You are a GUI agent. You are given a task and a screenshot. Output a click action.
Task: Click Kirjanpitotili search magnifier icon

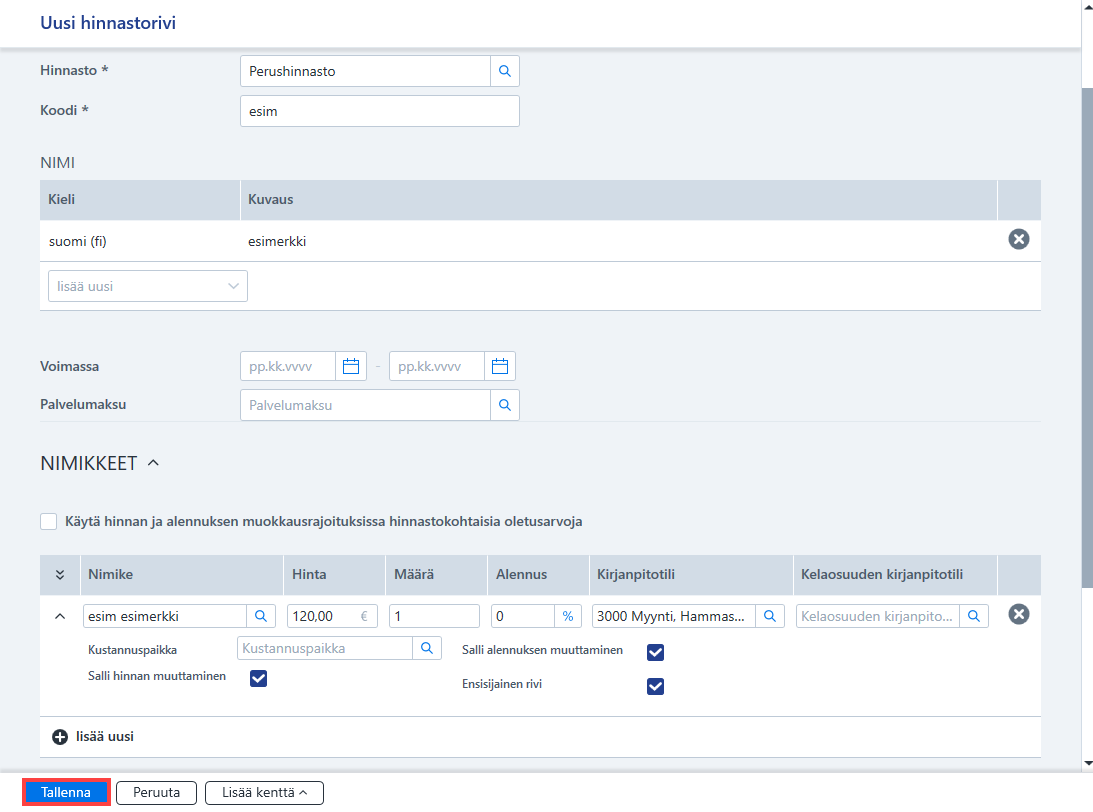click(770, 616)
